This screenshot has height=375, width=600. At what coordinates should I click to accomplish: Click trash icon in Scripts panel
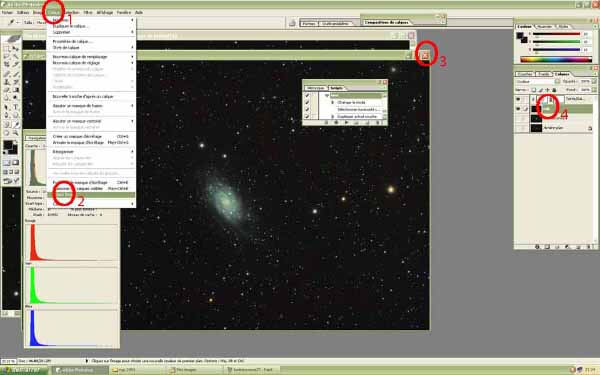pos(378,122)
